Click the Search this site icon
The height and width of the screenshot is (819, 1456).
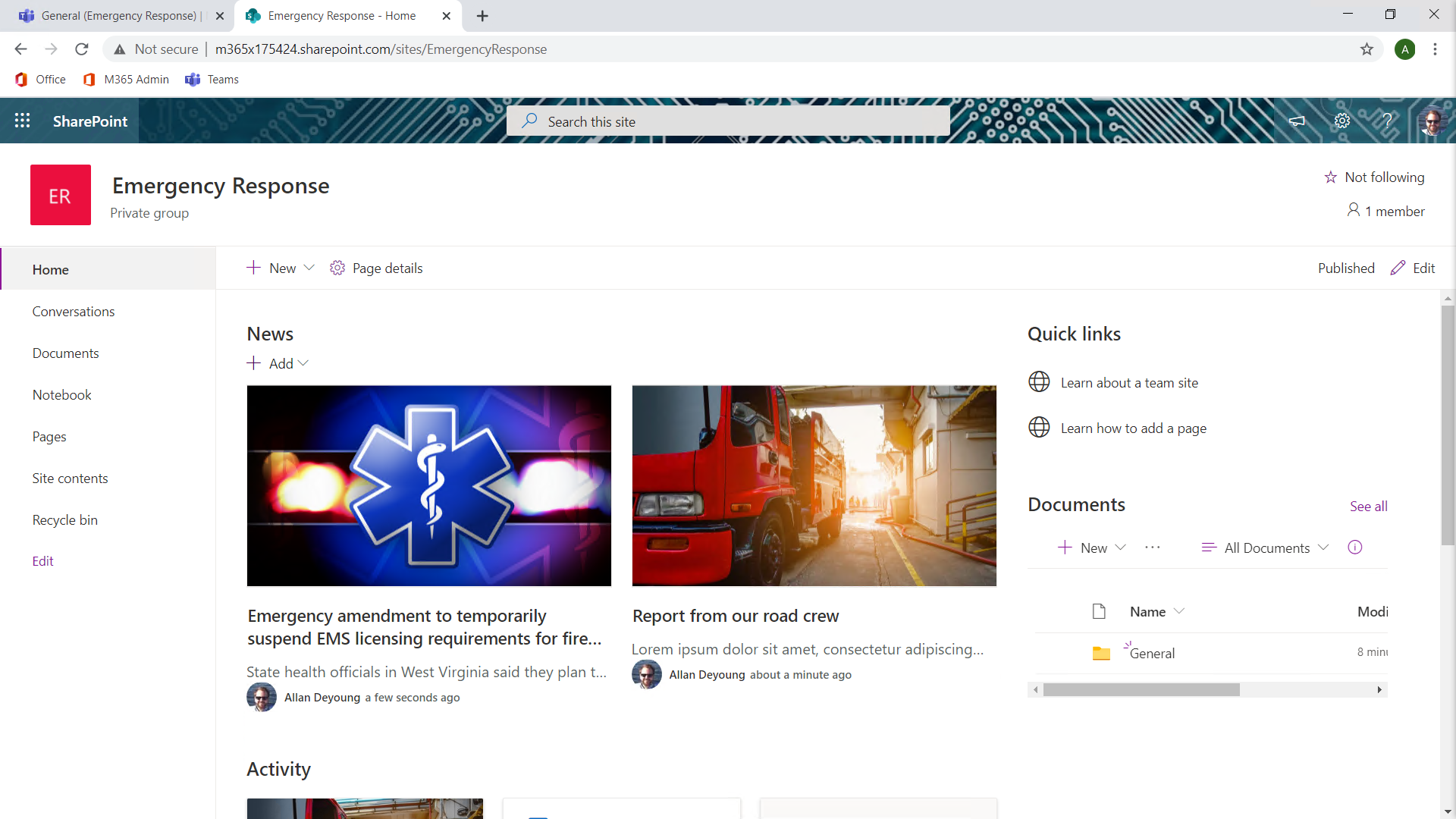[529, 121]
